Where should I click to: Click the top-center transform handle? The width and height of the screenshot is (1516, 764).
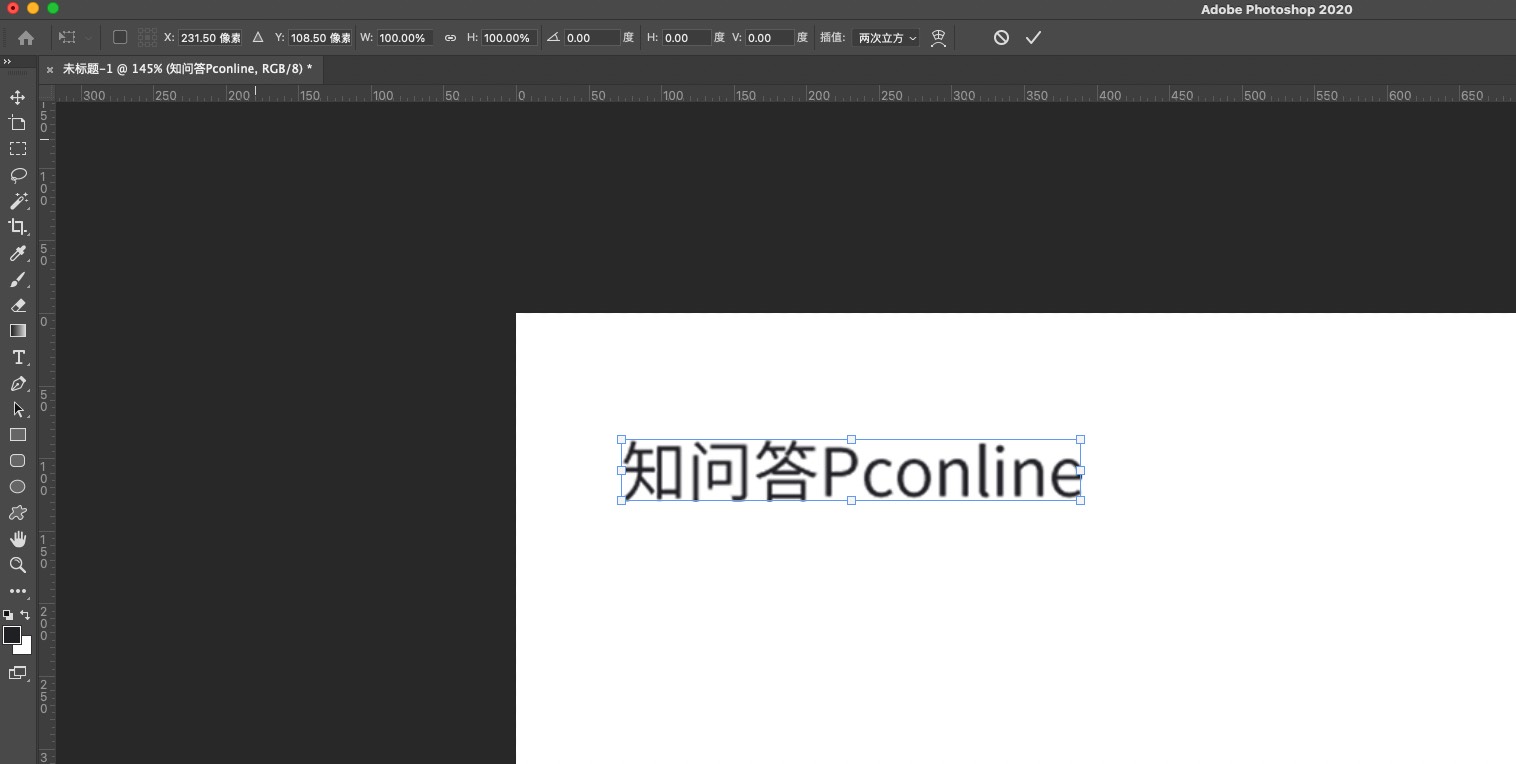point(851,439)
